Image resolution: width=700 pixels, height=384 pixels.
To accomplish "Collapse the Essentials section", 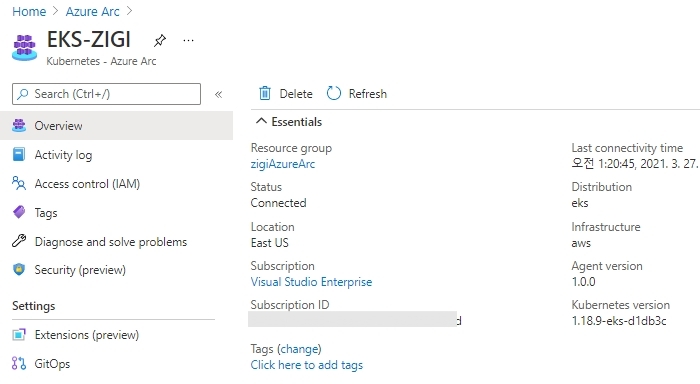I will pos(261,121).
